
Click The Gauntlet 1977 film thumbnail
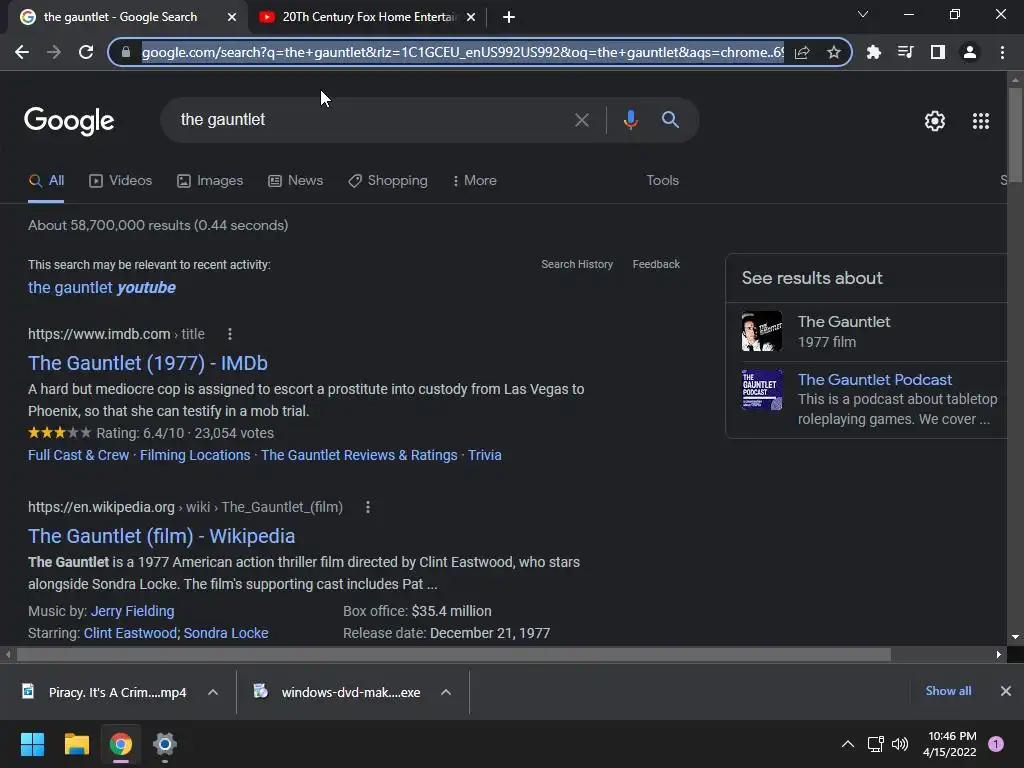(761, 332)
